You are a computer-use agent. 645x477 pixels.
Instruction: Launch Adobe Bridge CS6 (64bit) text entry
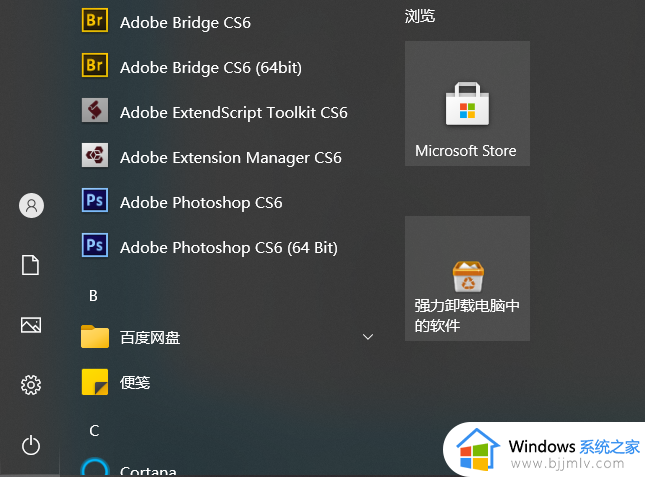(x=211, y=67)
